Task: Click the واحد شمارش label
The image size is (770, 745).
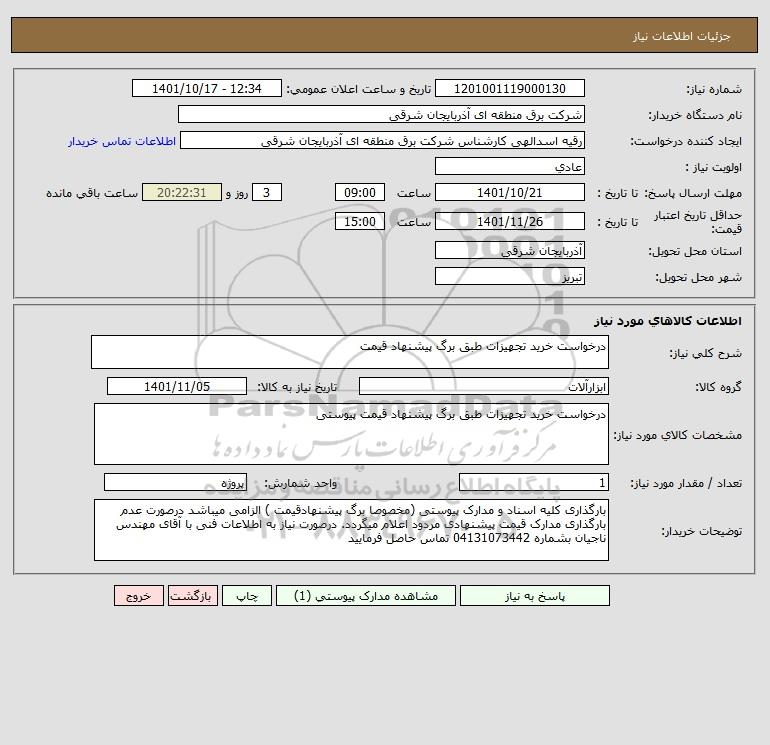Action: coord(301,483)
